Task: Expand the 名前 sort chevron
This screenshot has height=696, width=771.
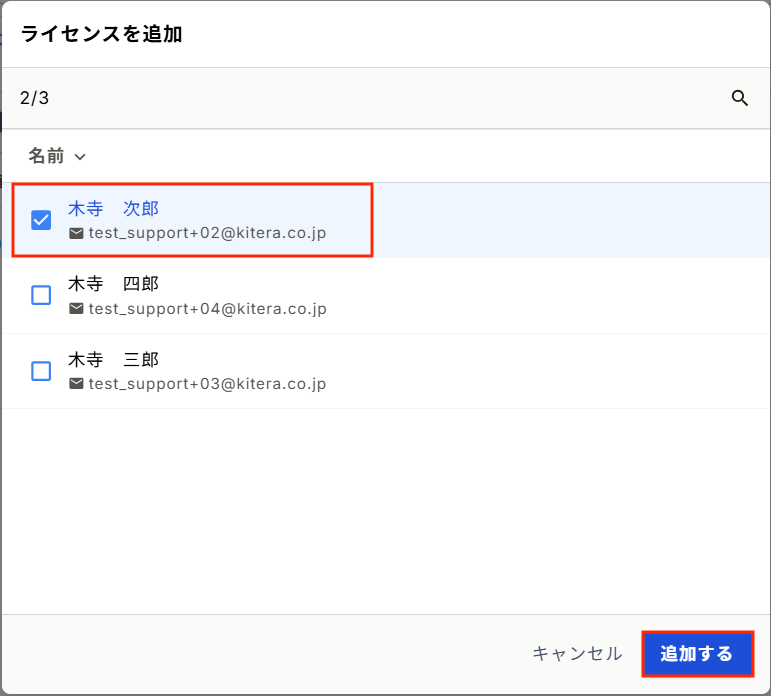Action: (80, 157)
